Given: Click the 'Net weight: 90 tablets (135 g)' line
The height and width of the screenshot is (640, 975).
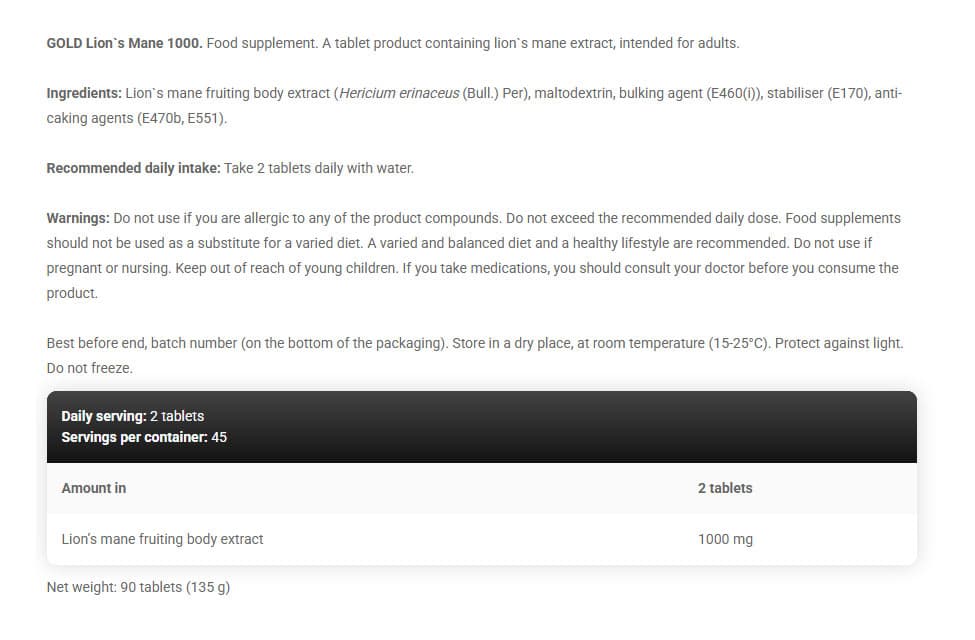Looking at the screenshot, I should 139,587.
